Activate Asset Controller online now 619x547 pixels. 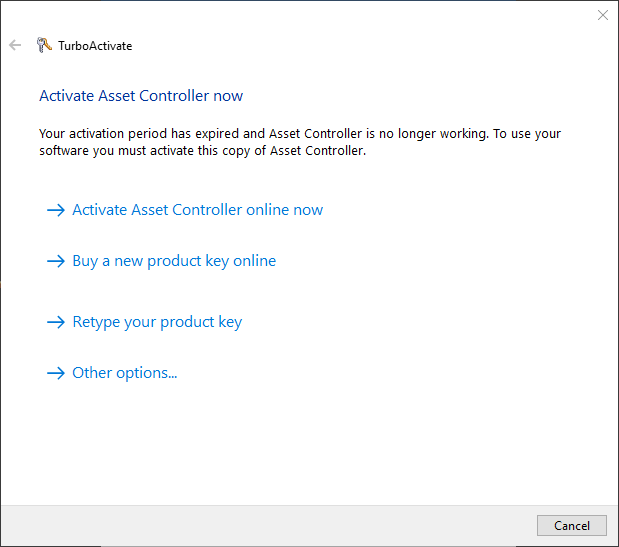197,210
